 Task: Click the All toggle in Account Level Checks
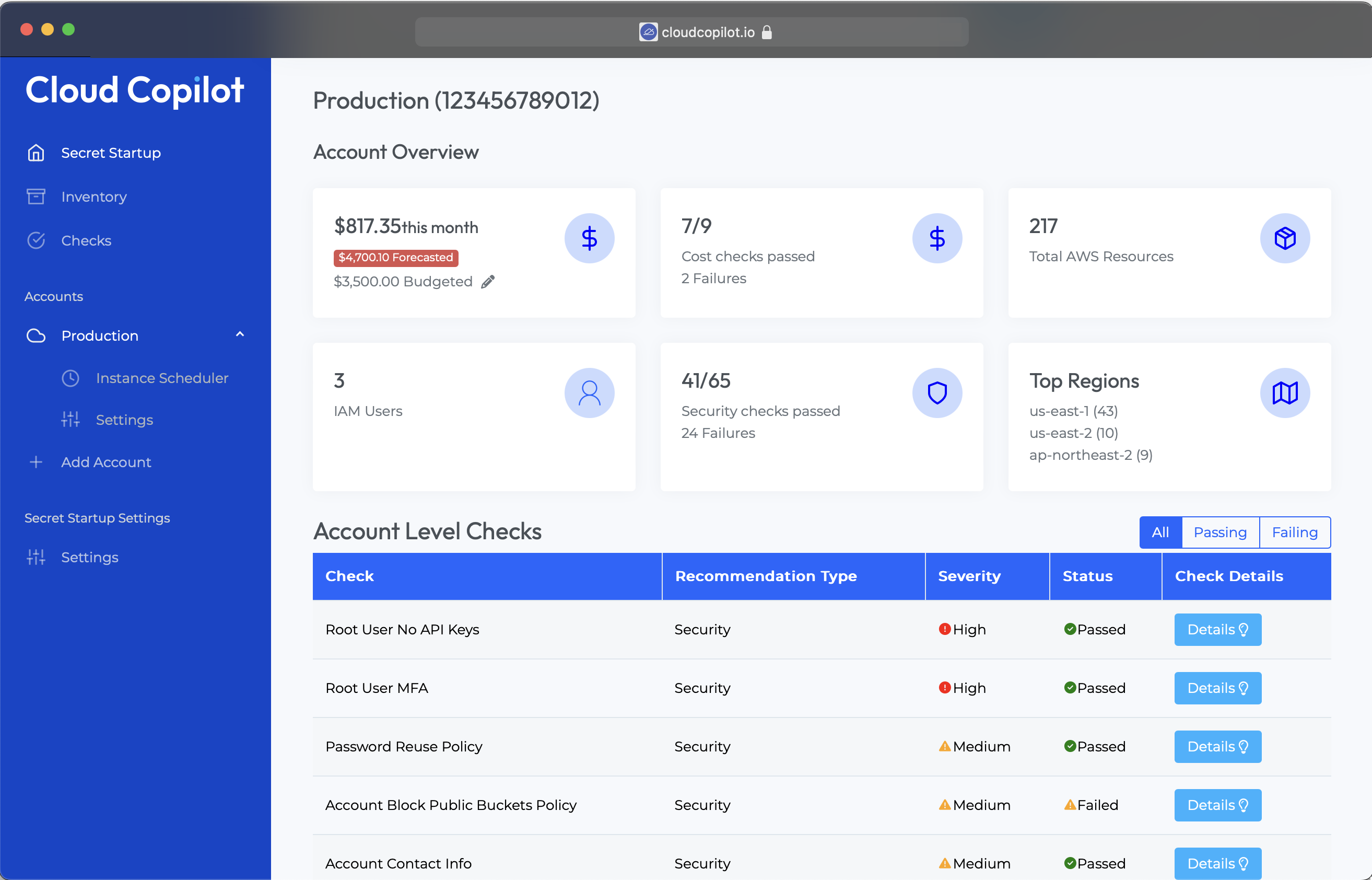click(x=1159, y=532)
